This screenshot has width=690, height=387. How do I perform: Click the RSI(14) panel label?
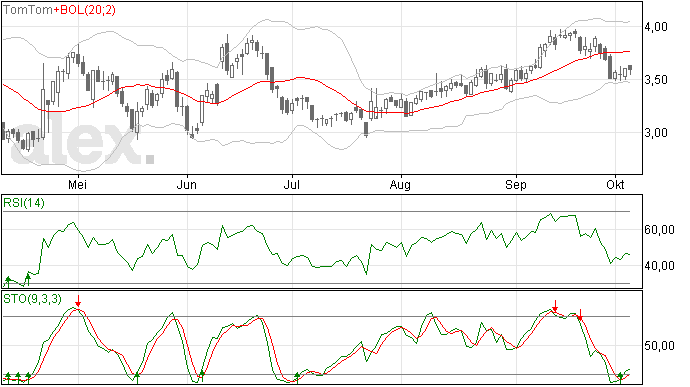24,203
